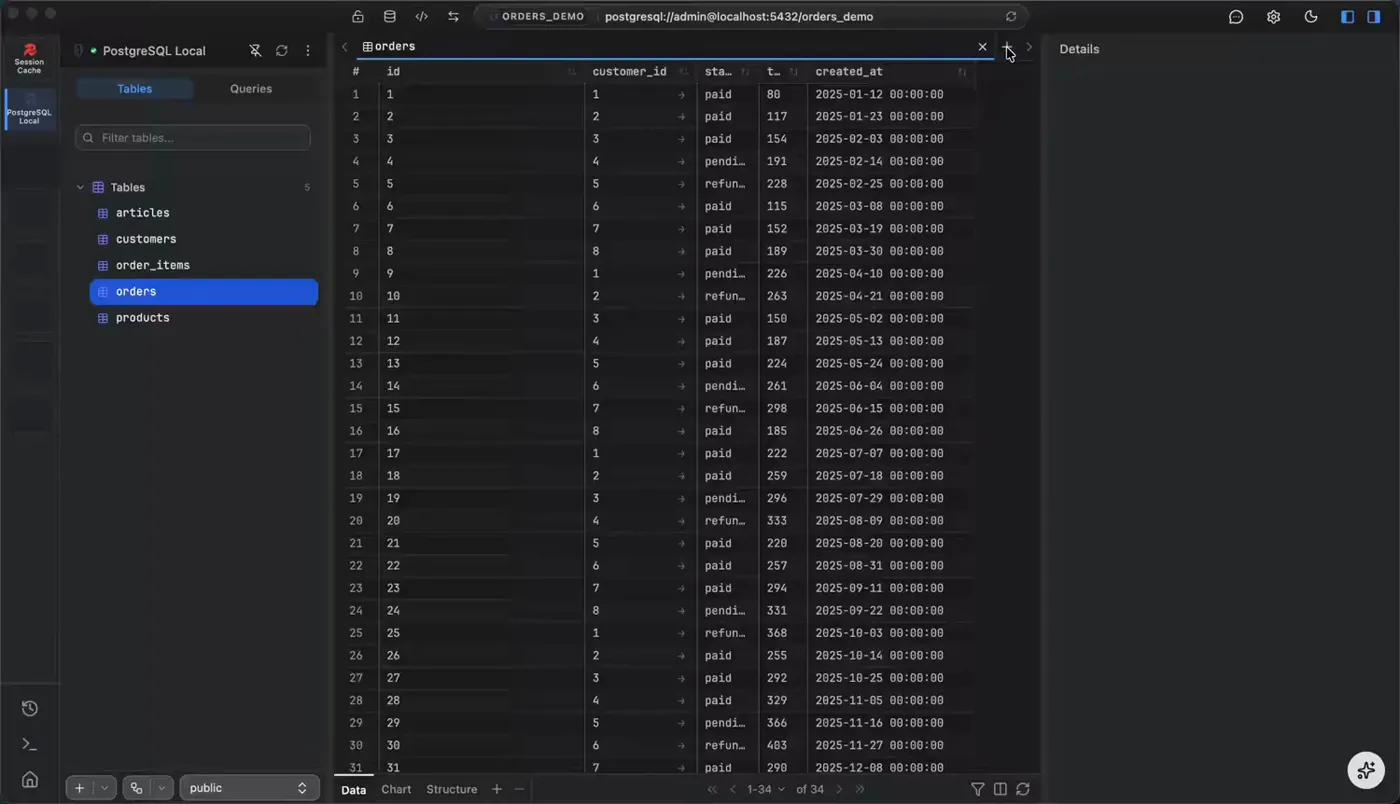Click the add new item plus button

click(x=80, y=788)
